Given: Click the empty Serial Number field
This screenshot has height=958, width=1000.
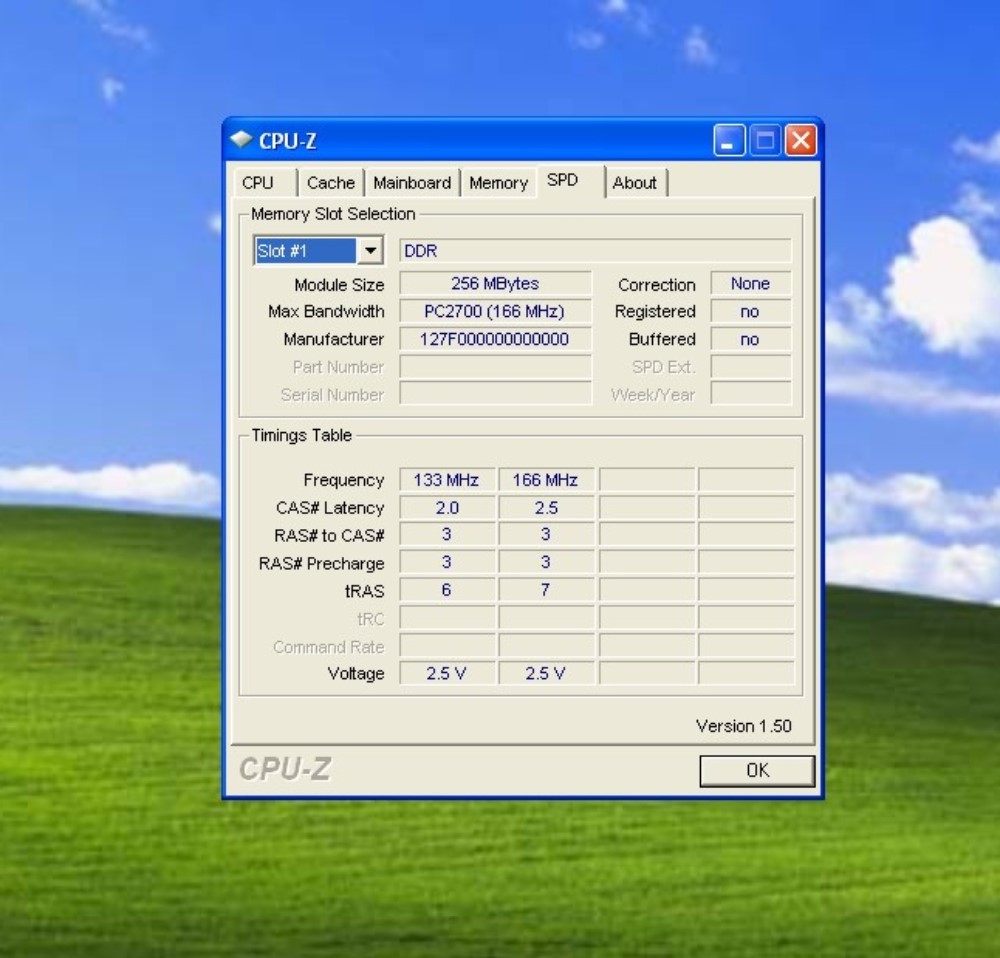Looking at the screenshot, I should coord(496,394).
